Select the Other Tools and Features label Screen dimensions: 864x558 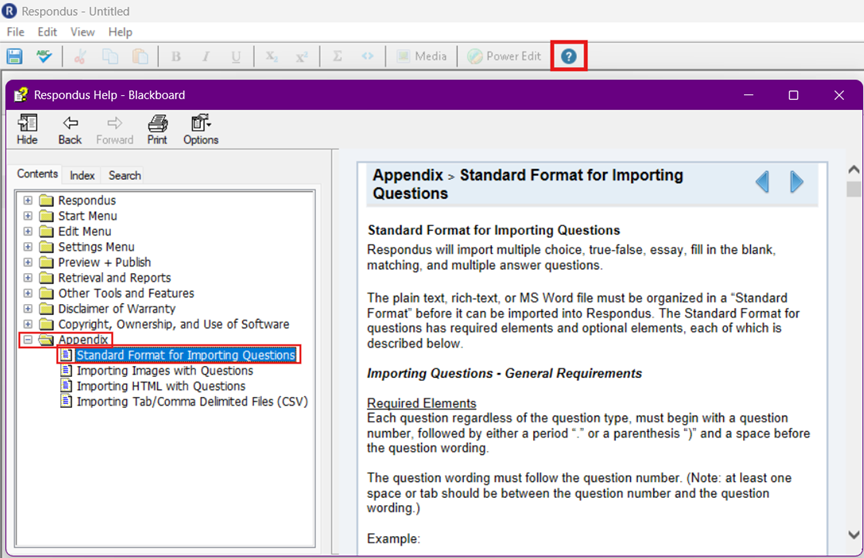click(x=126, y=293)
